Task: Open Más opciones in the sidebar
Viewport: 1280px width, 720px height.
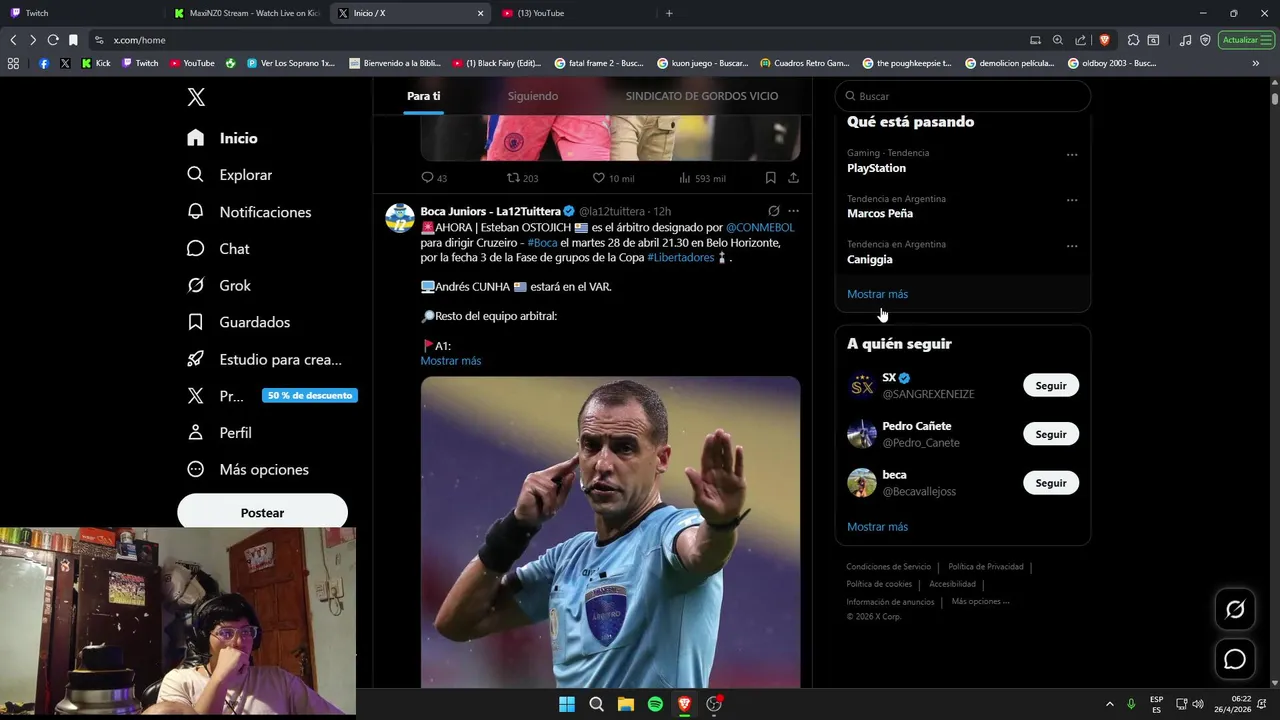Action: [x=248, y=469]
